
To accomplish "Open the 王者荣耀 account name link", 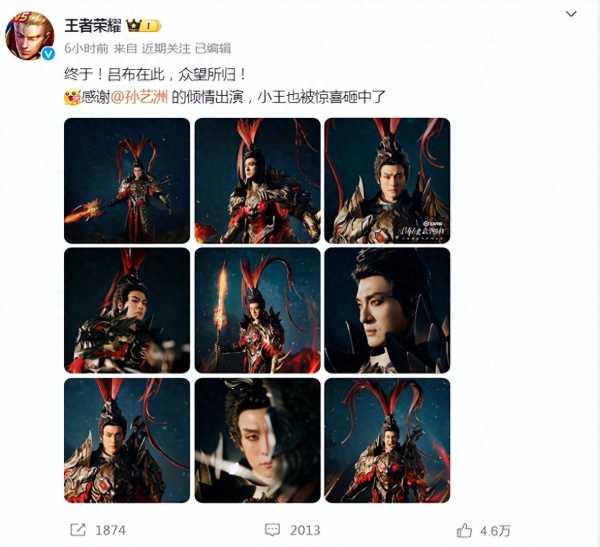I will pyautogui.click(x=93, y=26).
